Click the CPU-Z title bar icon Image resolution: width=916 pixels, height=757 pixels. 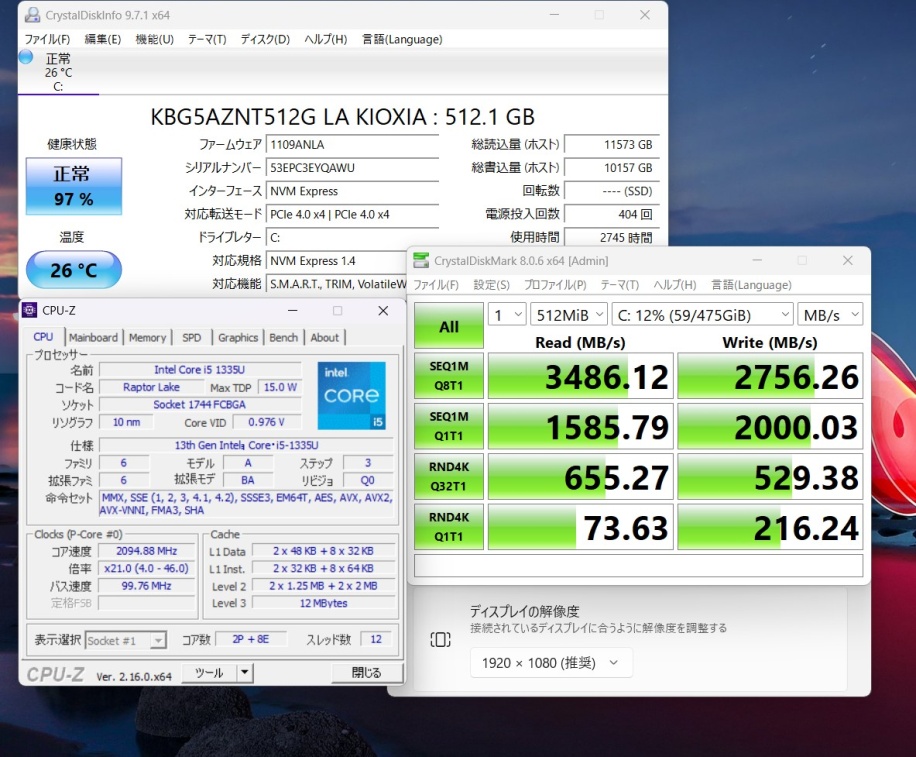29,311
